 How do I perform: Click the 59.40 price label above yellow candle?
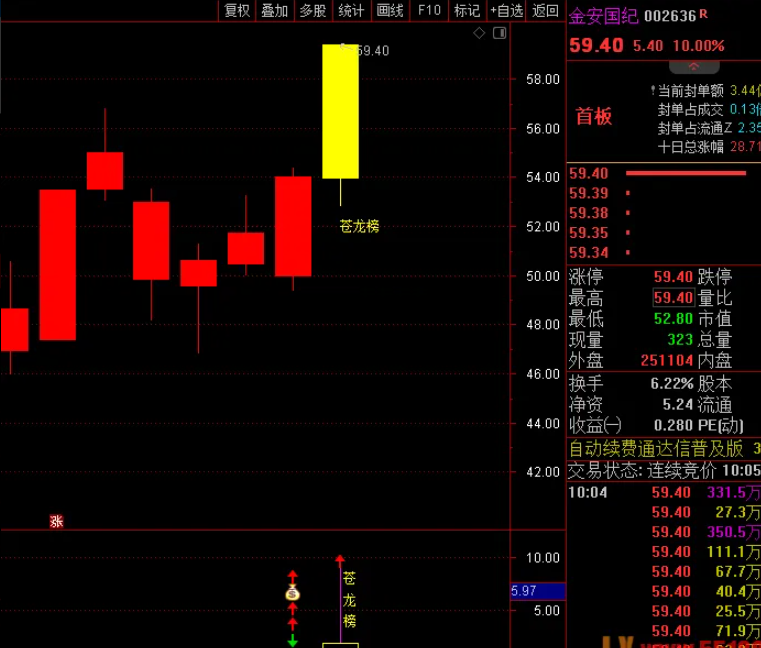(373, 50)
